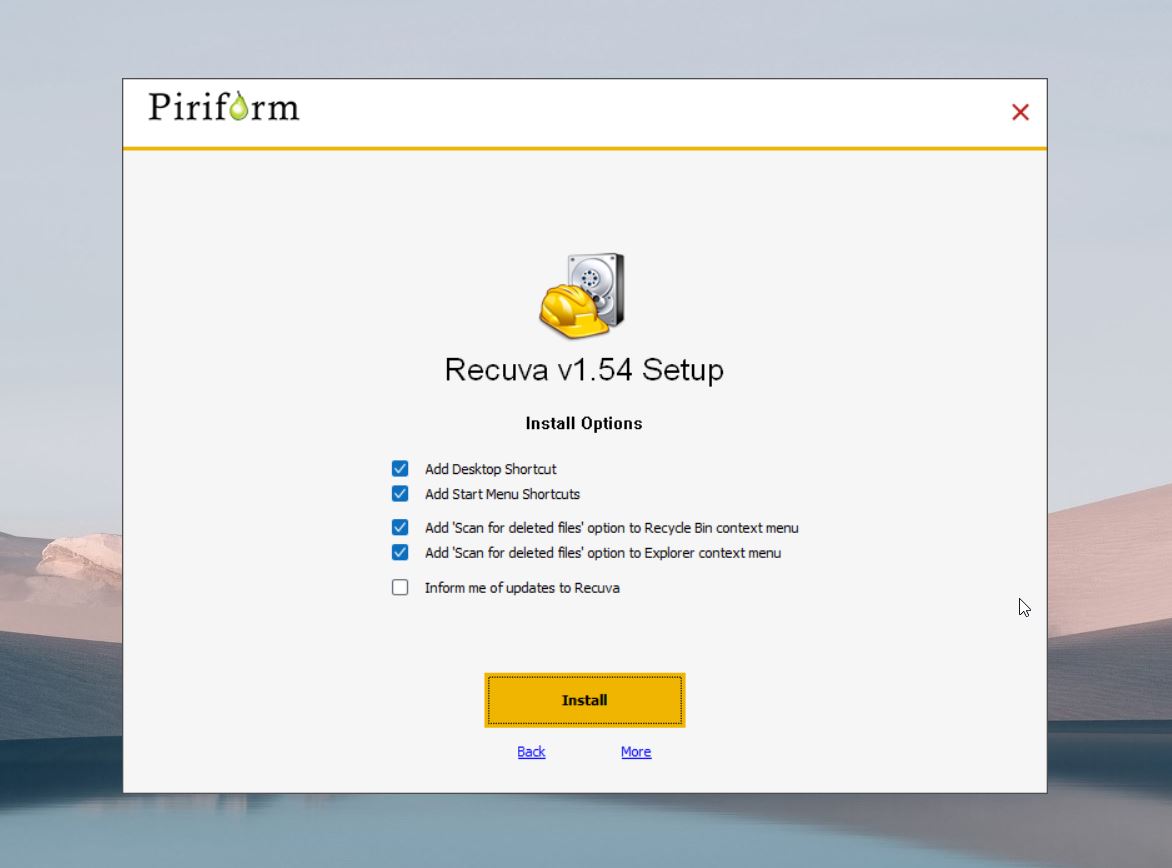
Task: Click the Piriform logo
Action: tap(223, 107)
